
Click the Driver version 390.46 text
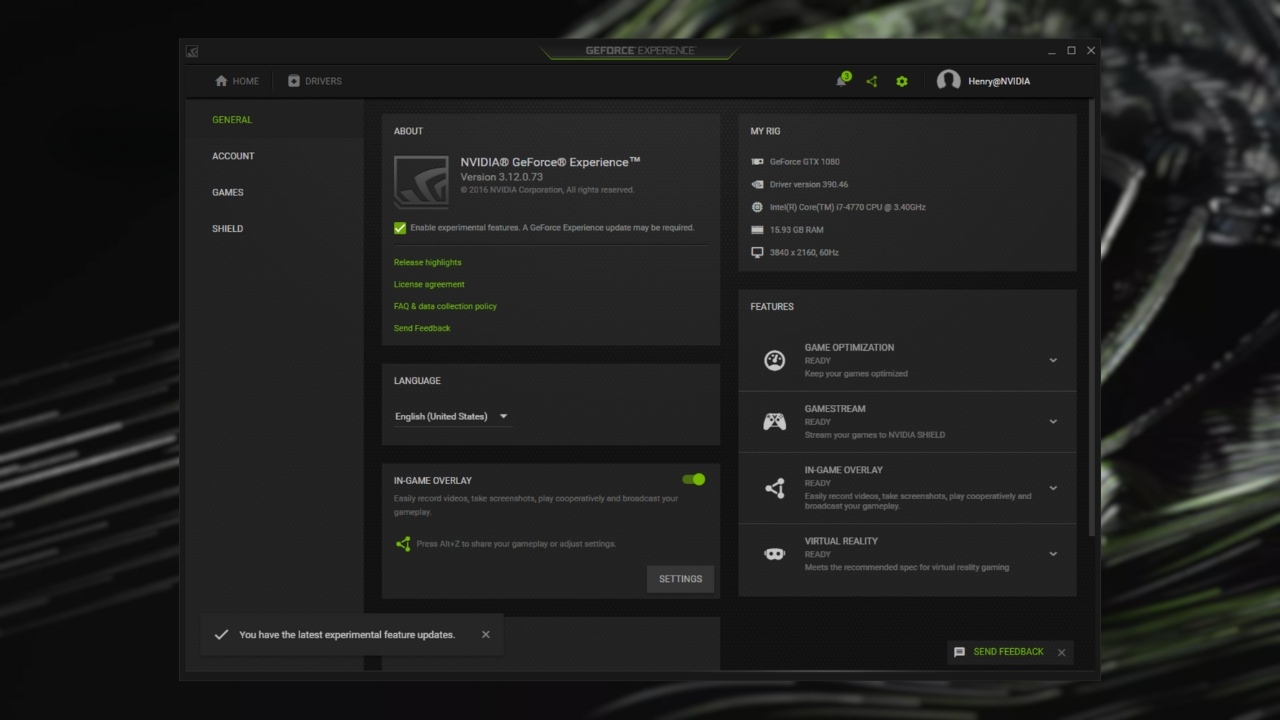coord(809,184)
